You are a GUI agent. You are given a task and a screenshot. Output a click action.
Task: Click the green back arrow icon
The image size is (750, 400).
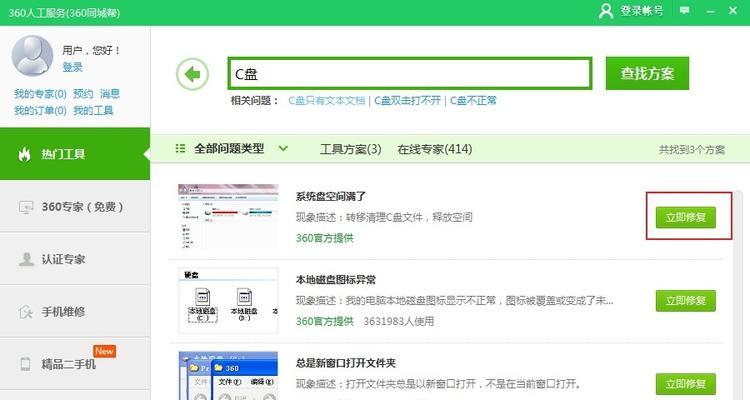click(193, 74)
